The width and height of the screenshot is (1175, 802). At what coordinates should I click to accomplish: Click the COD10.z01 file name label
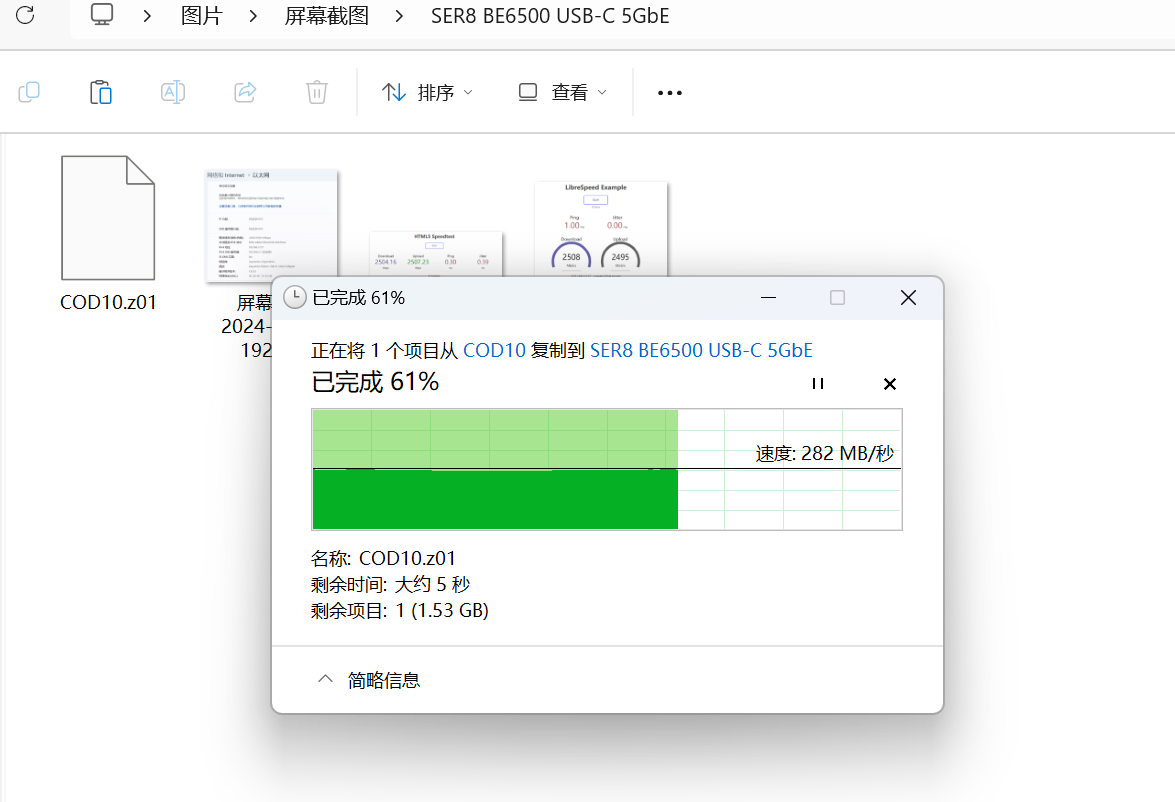[x=109, y=302]
